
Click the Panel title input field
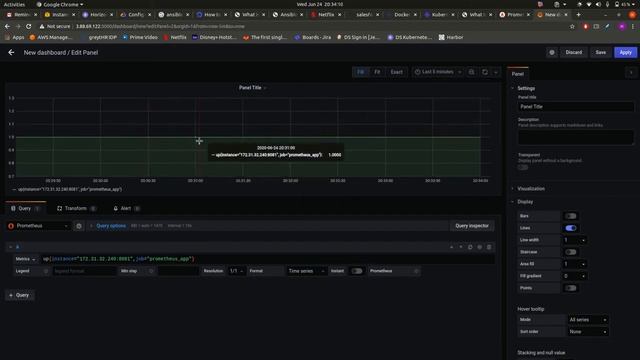pyautogui.click(x=576, y=107)
